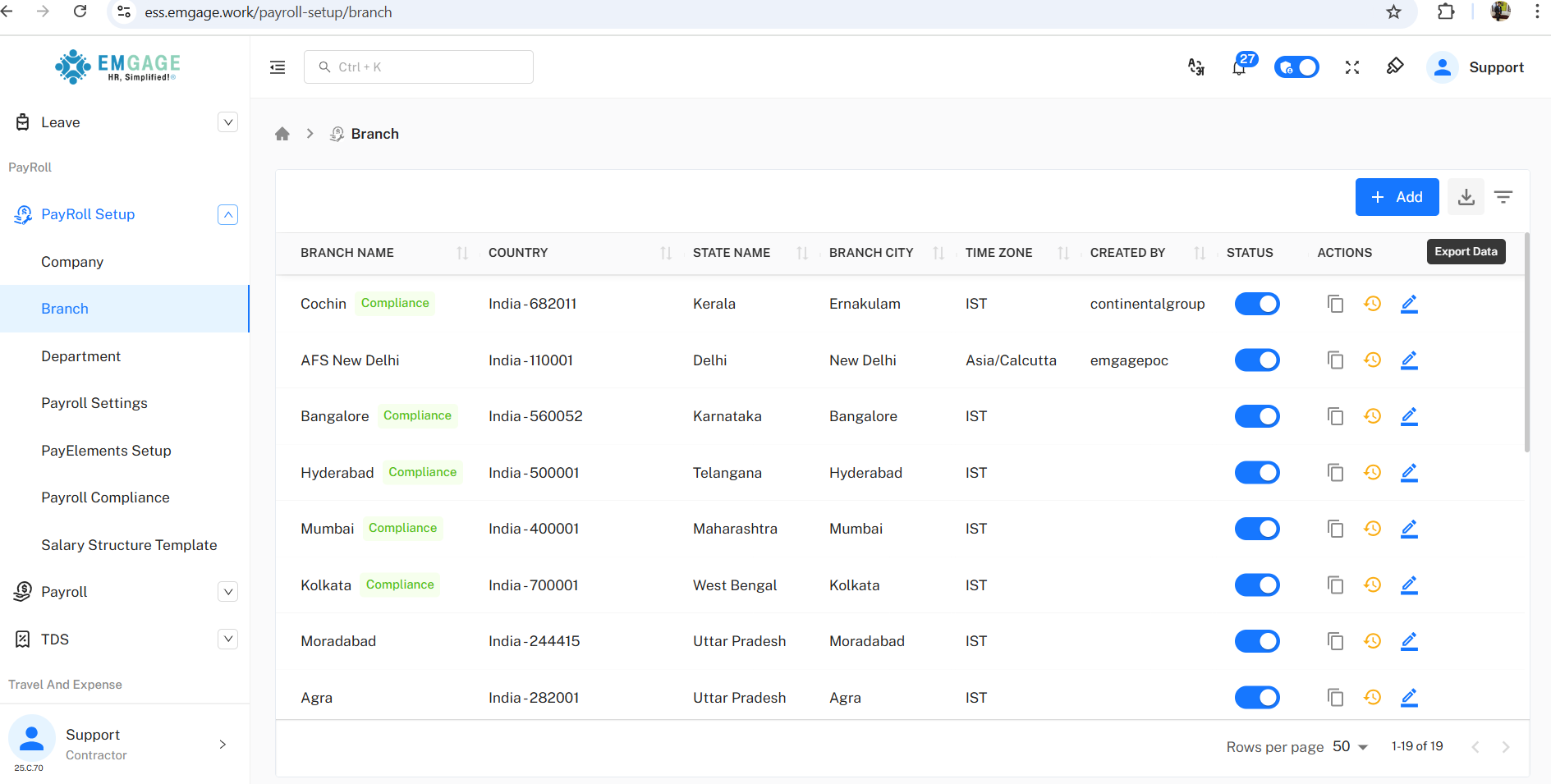Image resolution: width=1551 pixels, height=784 pixels.
Task: Open the table filter icon
Action: pyautogui.click(x=1503, y=197)
